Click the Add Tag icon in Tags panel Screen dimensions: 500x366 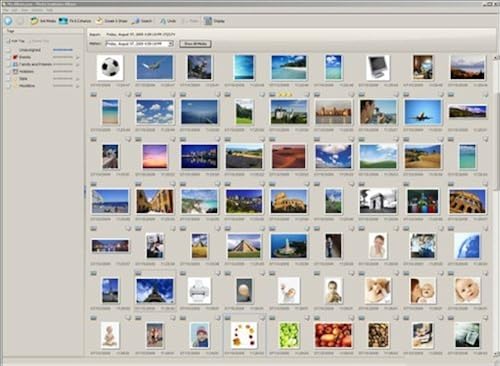[8, 41]
